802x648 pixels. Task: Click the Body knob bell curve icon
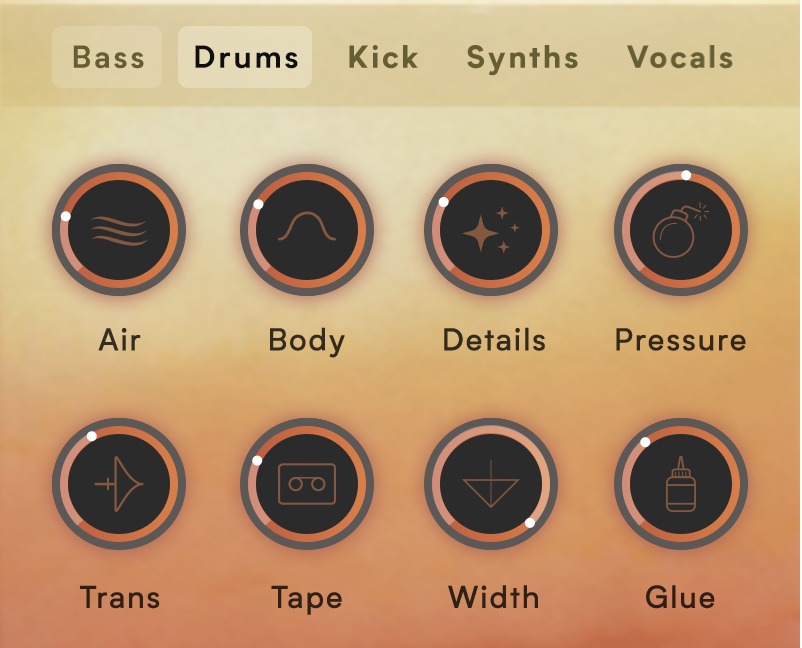point(307,226)
